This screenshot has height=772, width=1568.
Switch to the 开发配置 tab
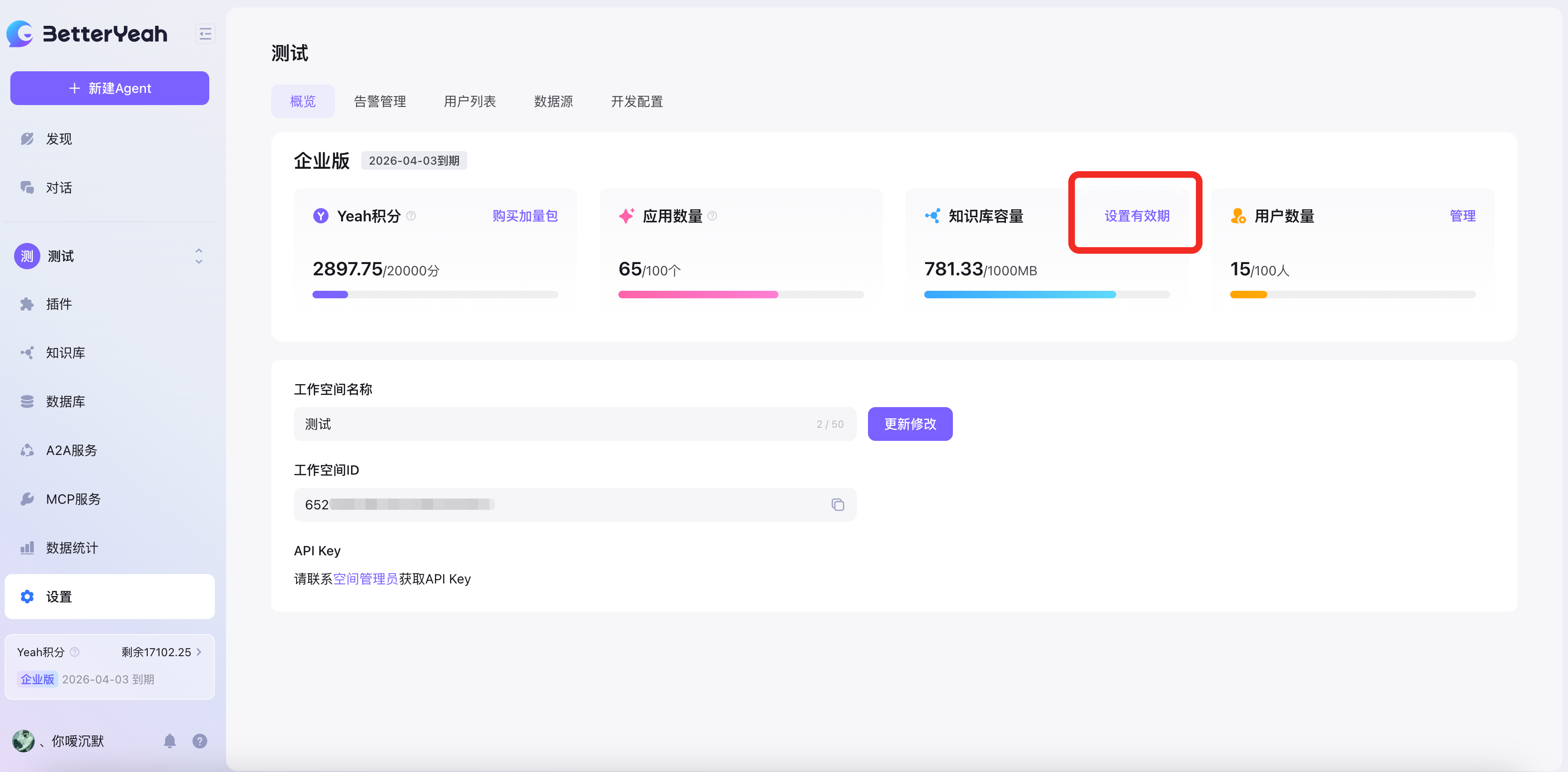pos(637,102)
